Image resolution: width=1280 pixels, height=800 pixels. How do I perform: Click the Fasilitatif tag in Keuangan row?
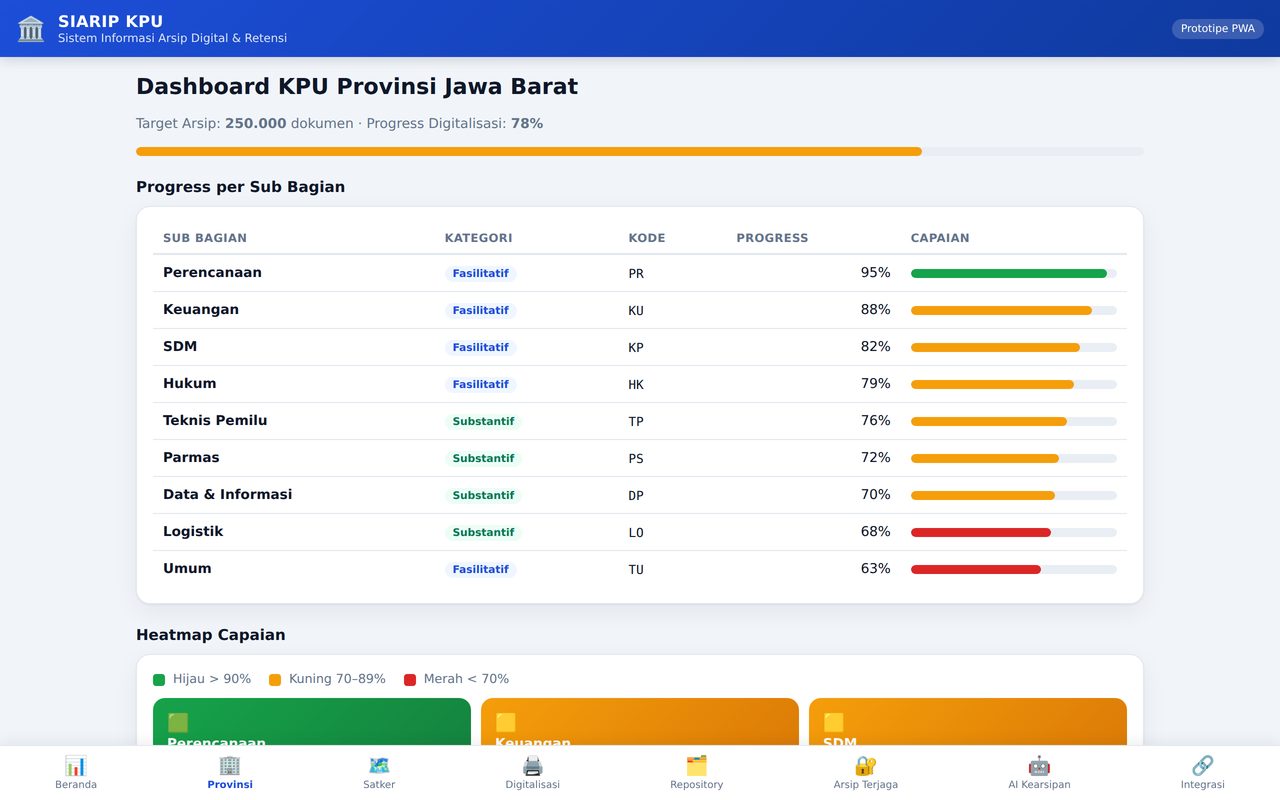coord(480,310)
